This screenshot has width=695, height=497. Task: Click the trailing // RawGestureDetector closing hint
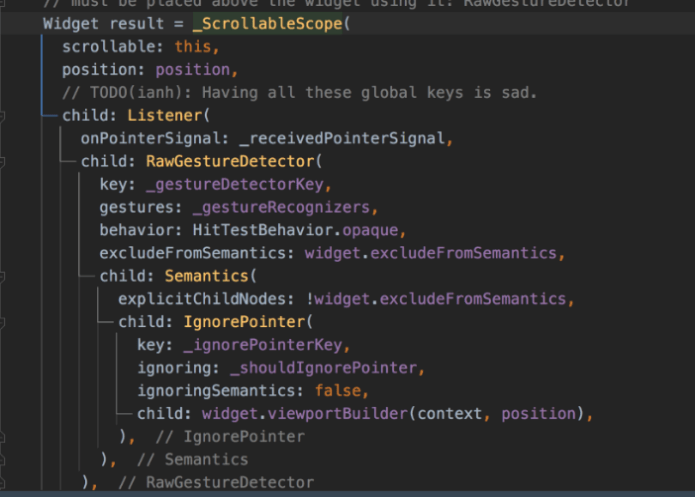click(216, 482)
